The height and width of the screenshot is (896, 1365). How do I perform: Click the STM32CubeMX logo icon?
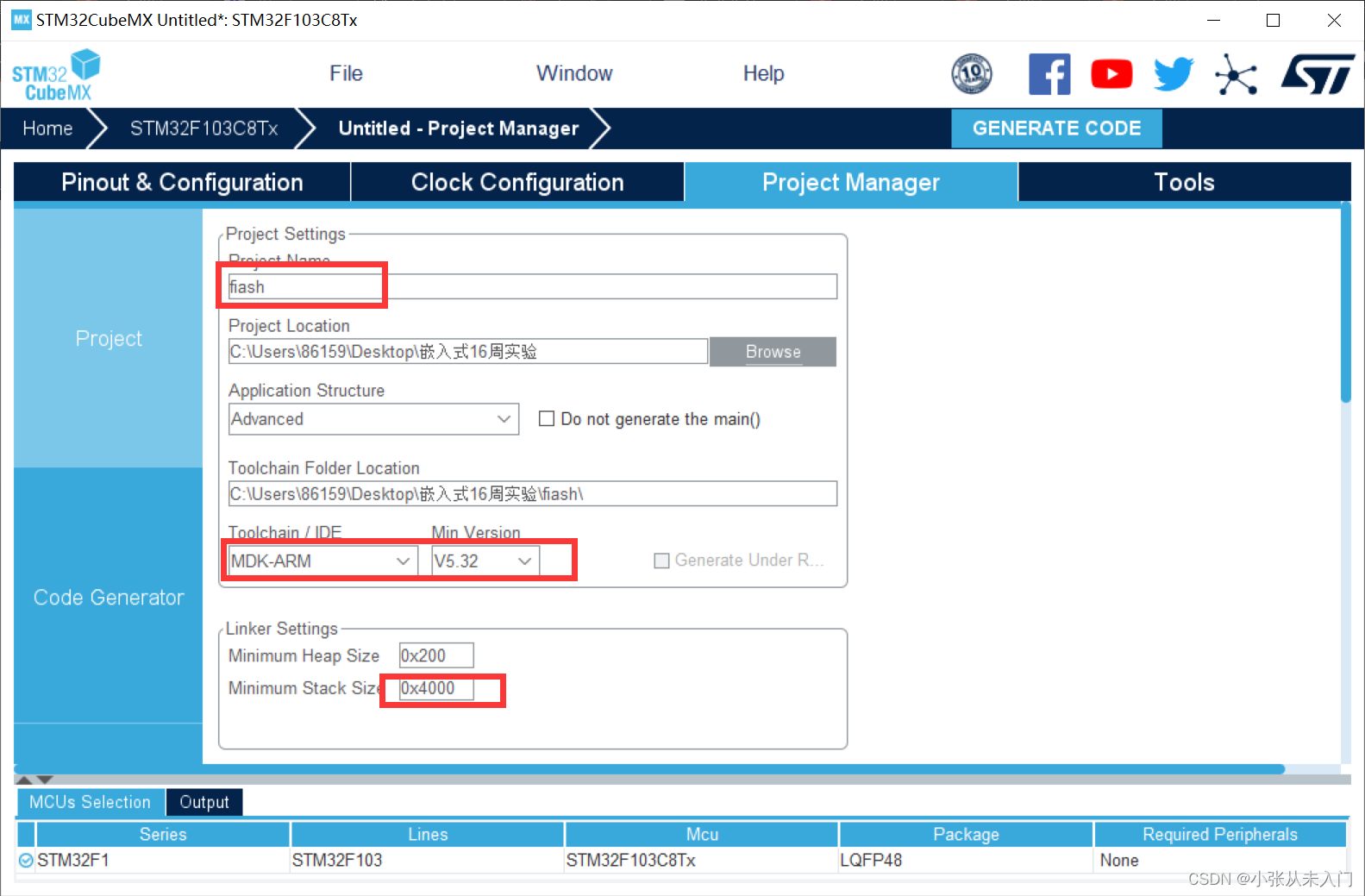[56, 75]
